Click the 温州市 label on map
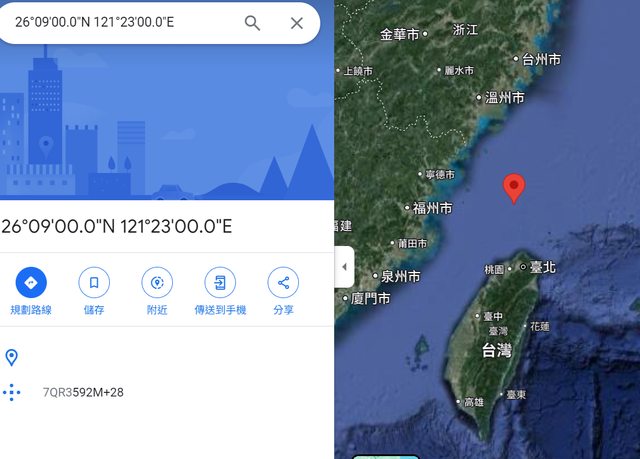The width and height of the screenshot is (640, 459). coord(504,98)
